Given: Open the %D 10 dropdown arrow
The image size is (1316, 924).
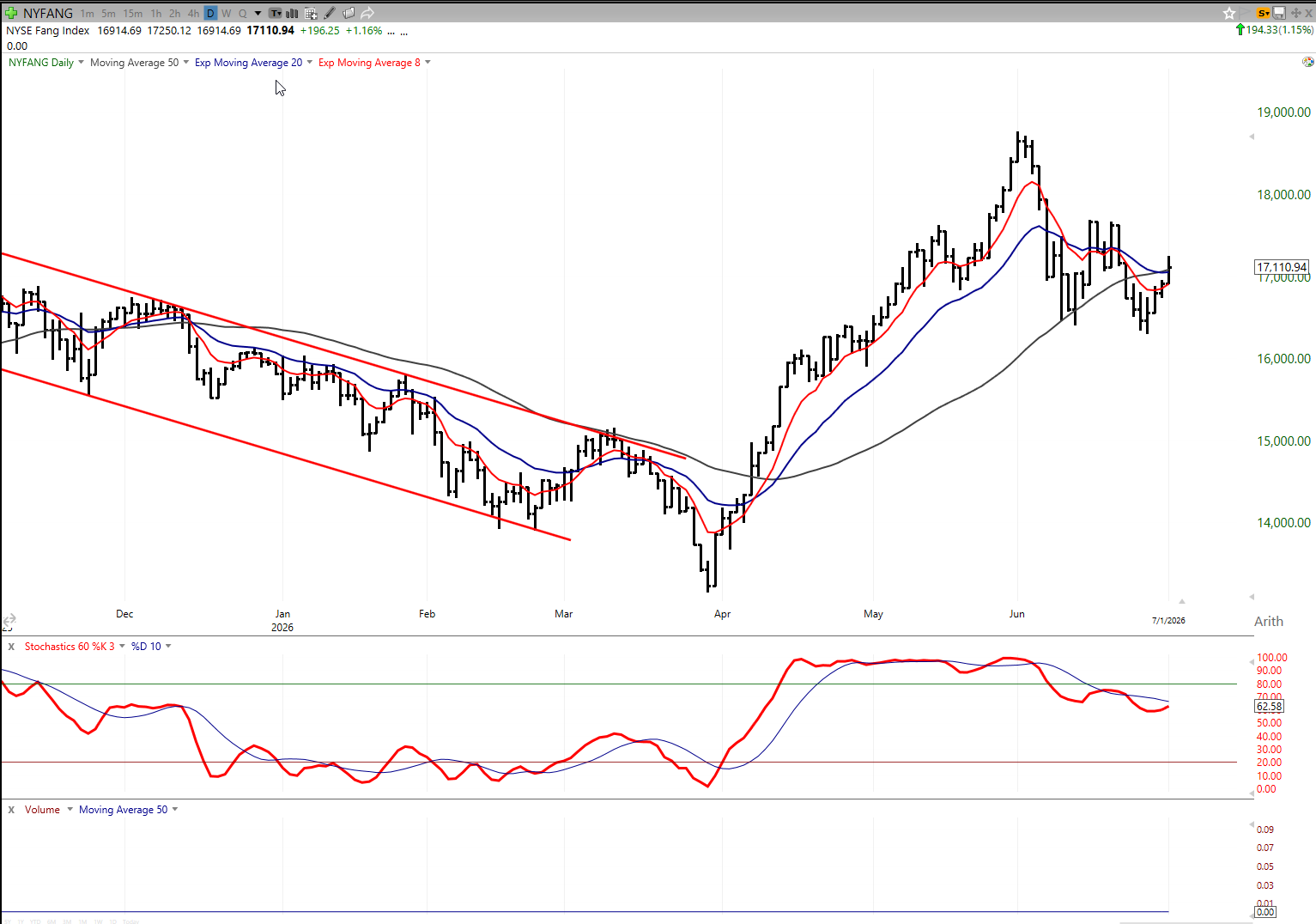Looking at the screenshot, I should (x=168, y=647).
